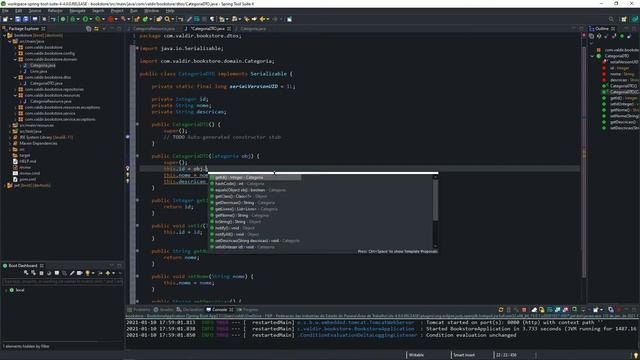Viewport: 640px width, 360px height.
Task: Open the Help menu
Action: [x=170, y=11]
